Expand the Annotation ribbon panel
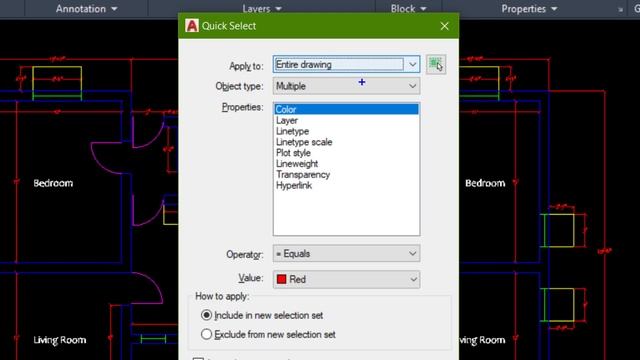 (x=87, y=9)
